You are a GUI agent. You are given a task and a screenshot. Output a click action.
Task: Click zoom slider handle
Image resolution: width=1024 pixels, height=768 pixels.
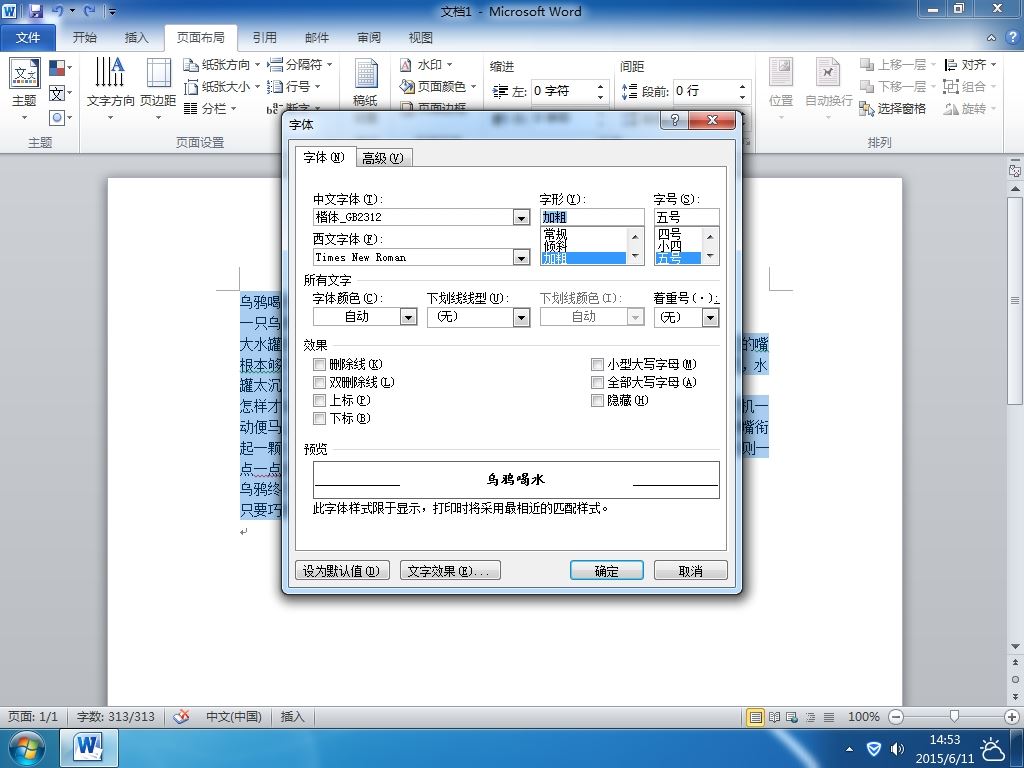954,717
